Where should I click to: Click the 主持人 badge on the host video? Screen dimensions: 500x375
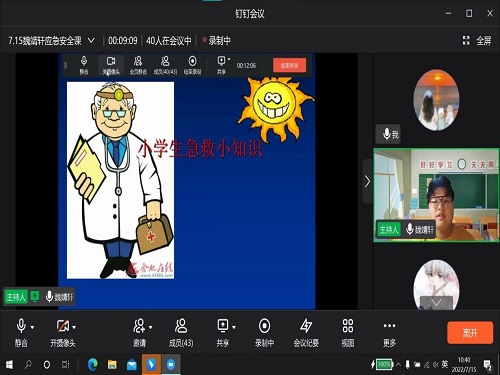(x=389, y=229)
